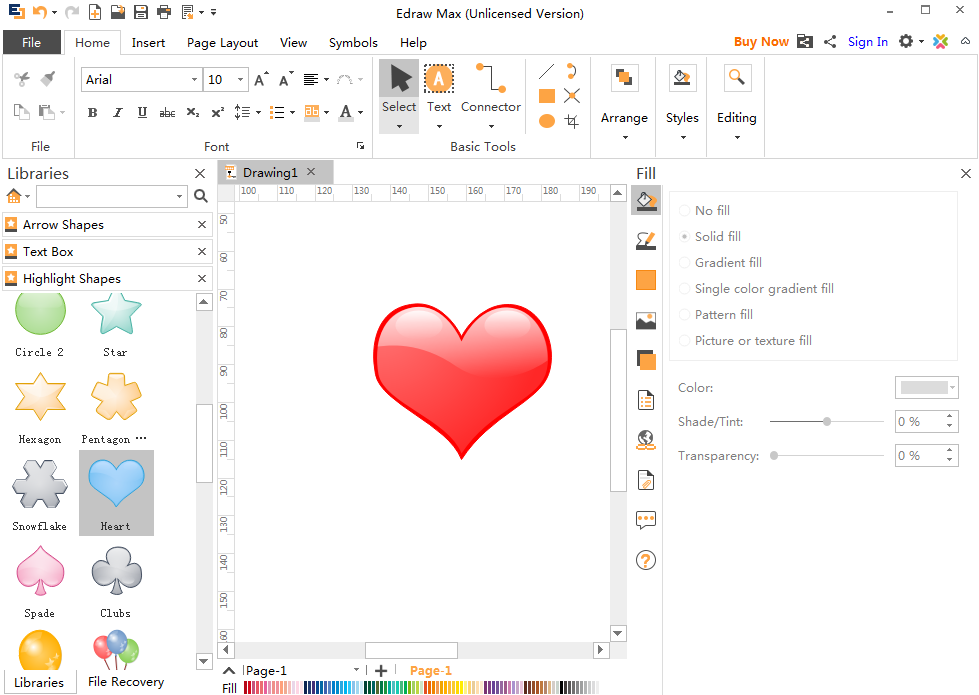The height and width of the screenshot is (695, 979).
Task: Select the No fill radio option
Action: (x=684, y=210)
